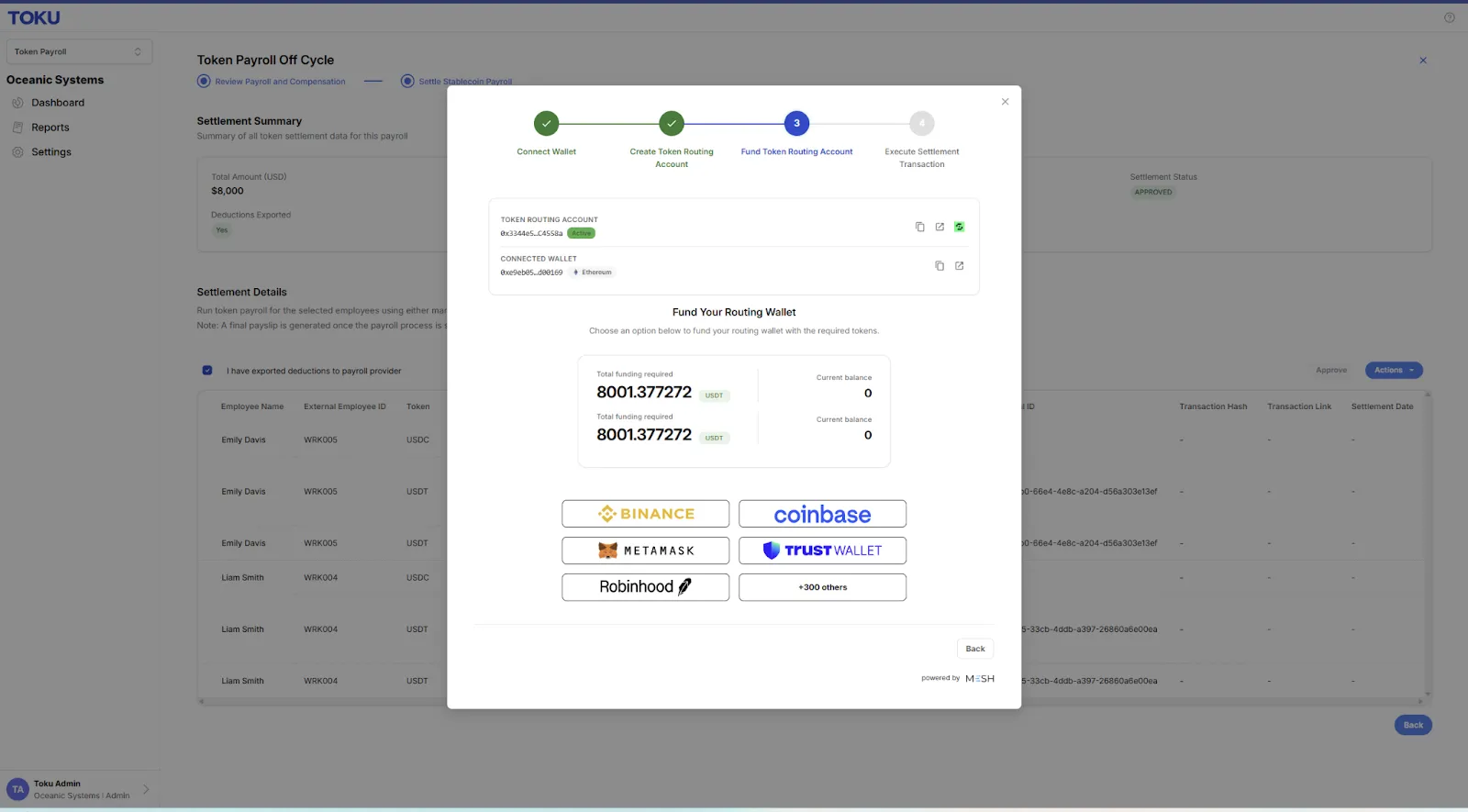Select Review Payroll and Compensation step radio
Screen dimensions: 1468x812
[204, 81]
